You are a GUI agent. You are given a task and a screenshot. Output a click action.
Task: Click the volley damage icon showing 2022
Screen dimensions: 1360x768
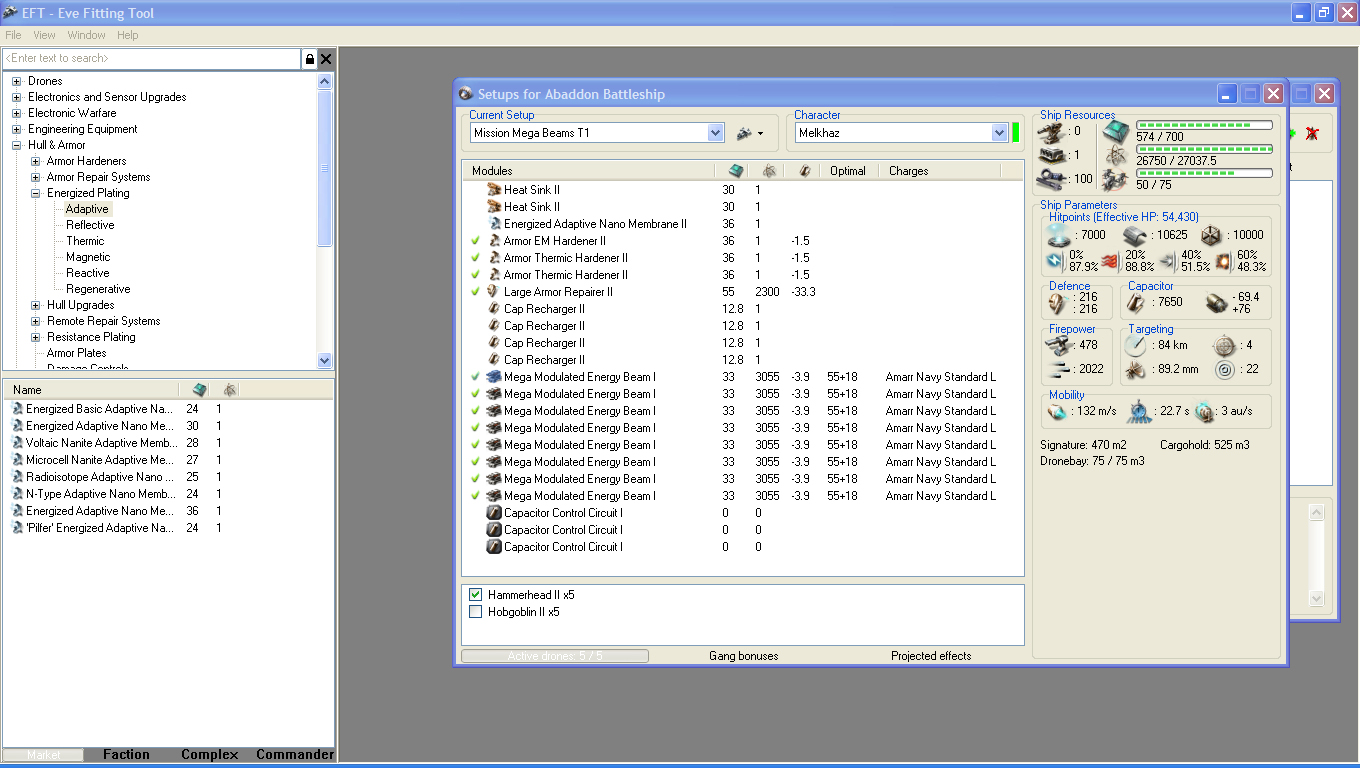(x=1058, y=369)
